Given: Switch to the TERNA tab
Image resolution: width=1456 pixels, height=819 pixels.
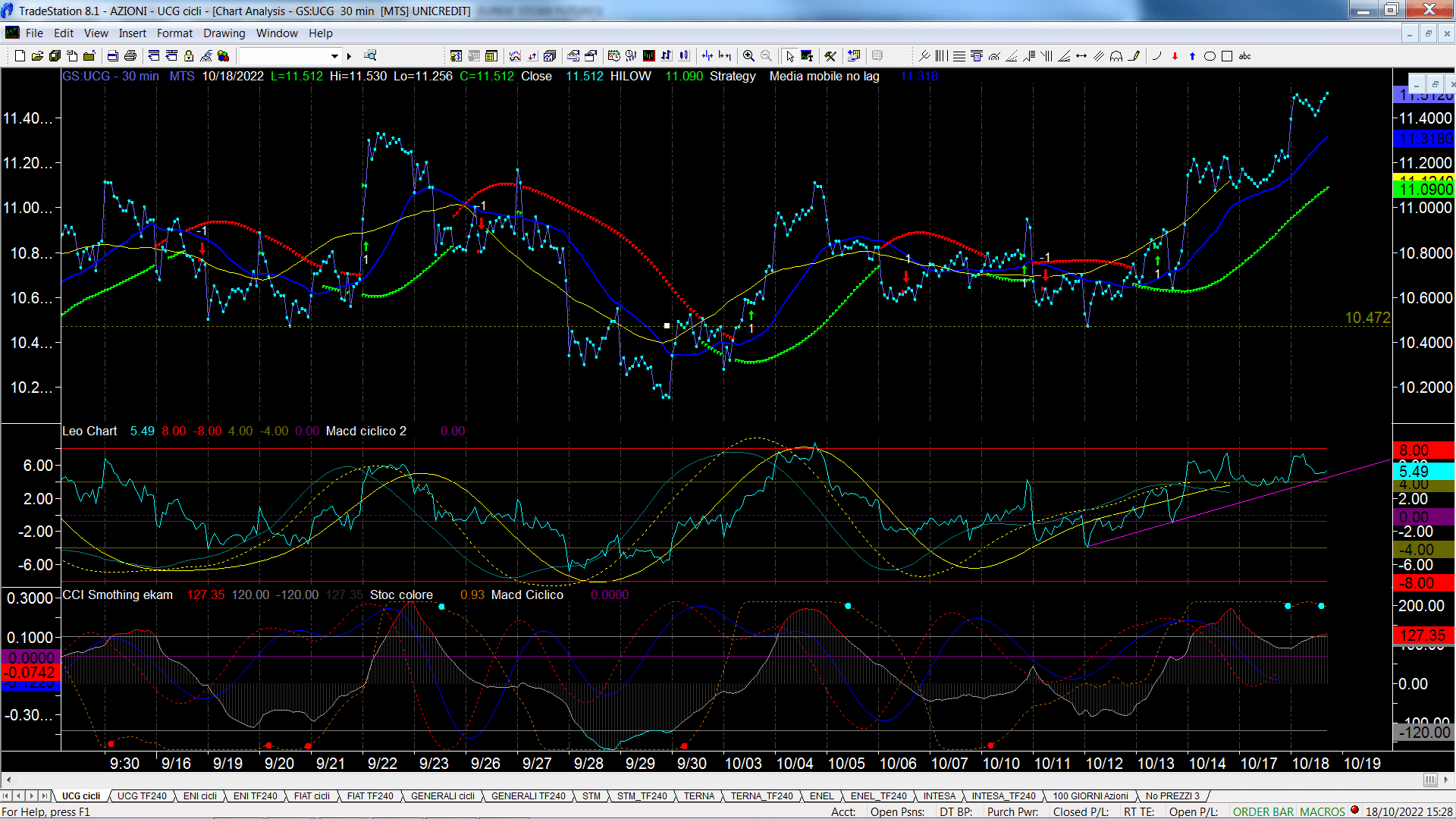Looking at the screenshot, I should coord(699,796).
